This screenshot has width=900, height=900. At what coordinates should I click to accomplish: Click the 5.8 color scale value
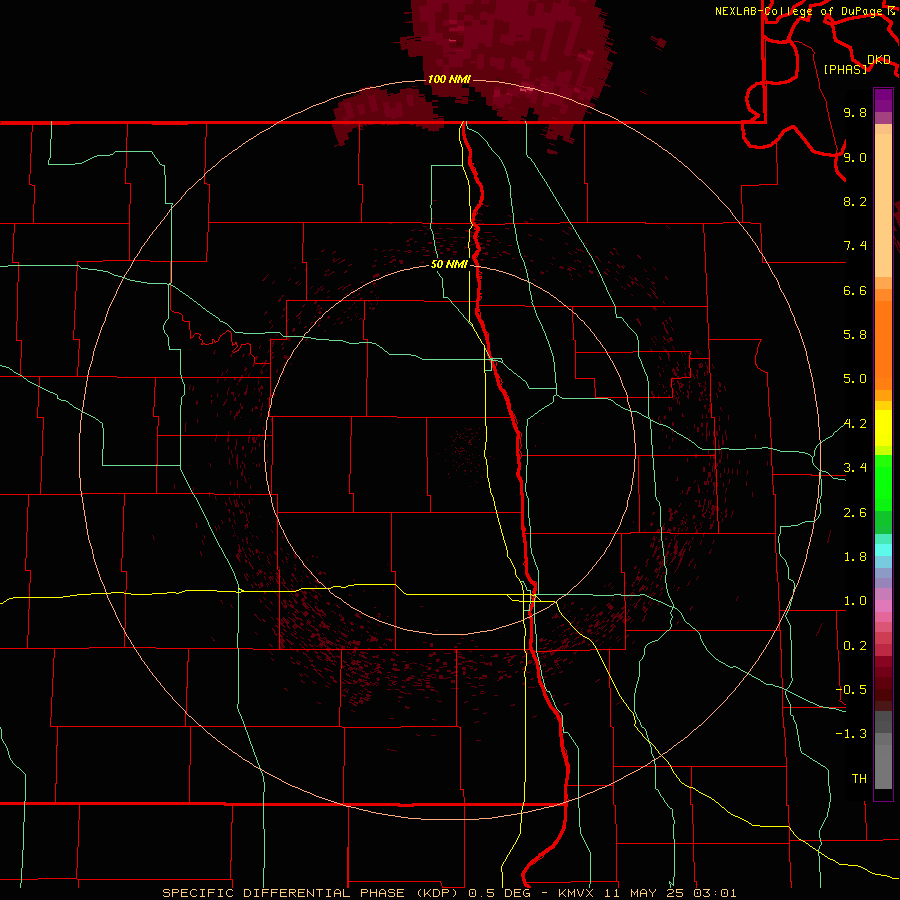[x=855, y=334]
